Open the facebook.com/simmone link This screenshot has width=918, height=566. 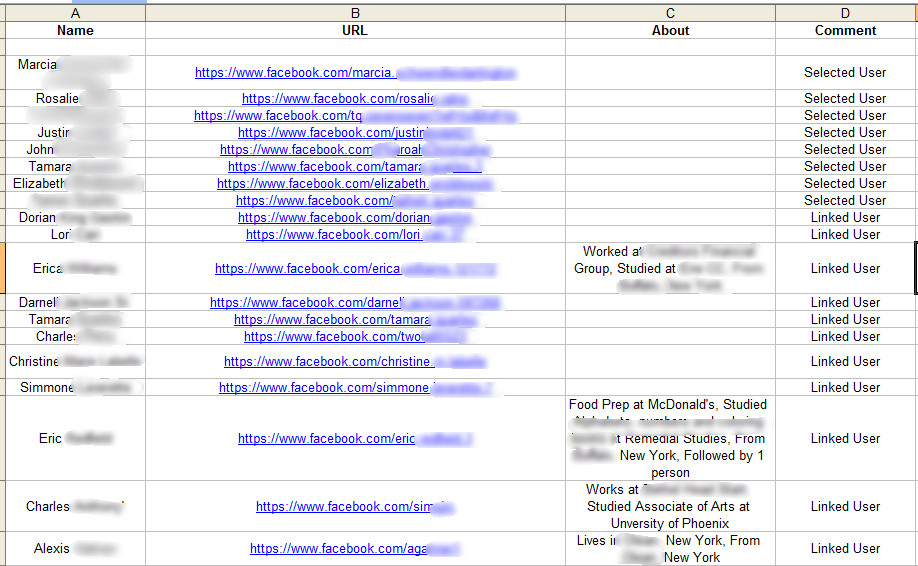(x=355, y=387)
